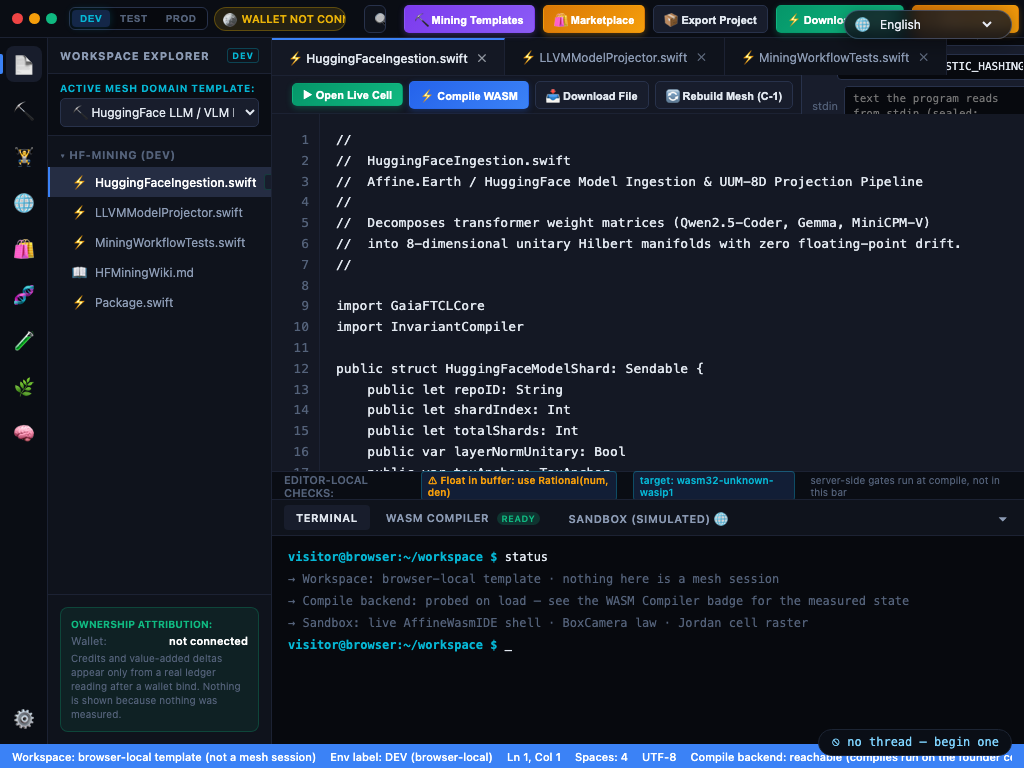Switch environment to PROD
The image size is (1024, 768).
(180, 19)
